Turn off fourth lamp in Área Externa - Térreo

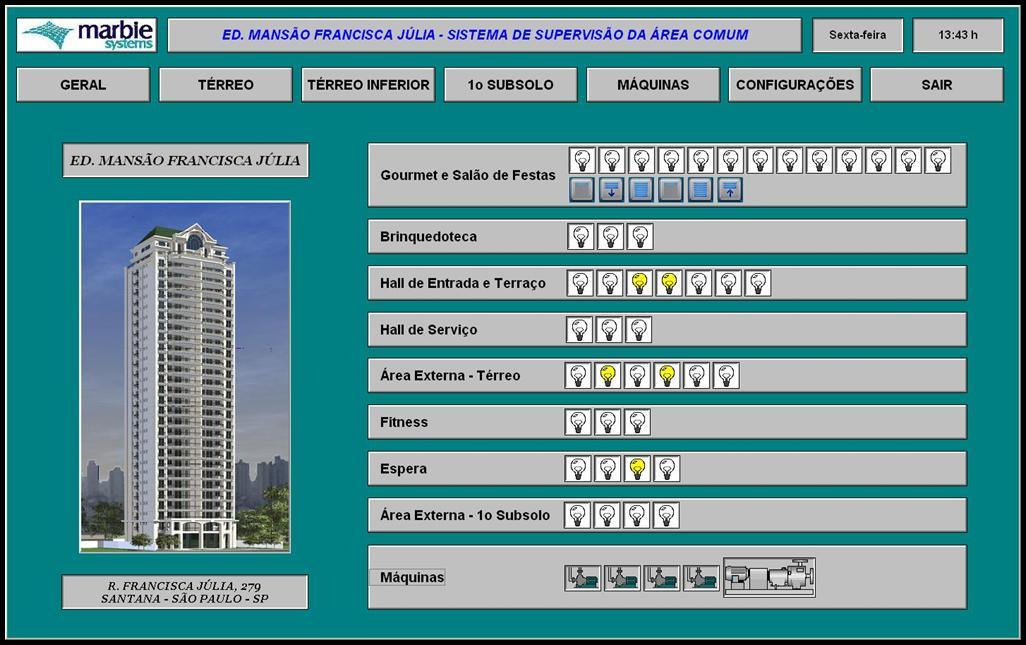(x=667, y=376)
